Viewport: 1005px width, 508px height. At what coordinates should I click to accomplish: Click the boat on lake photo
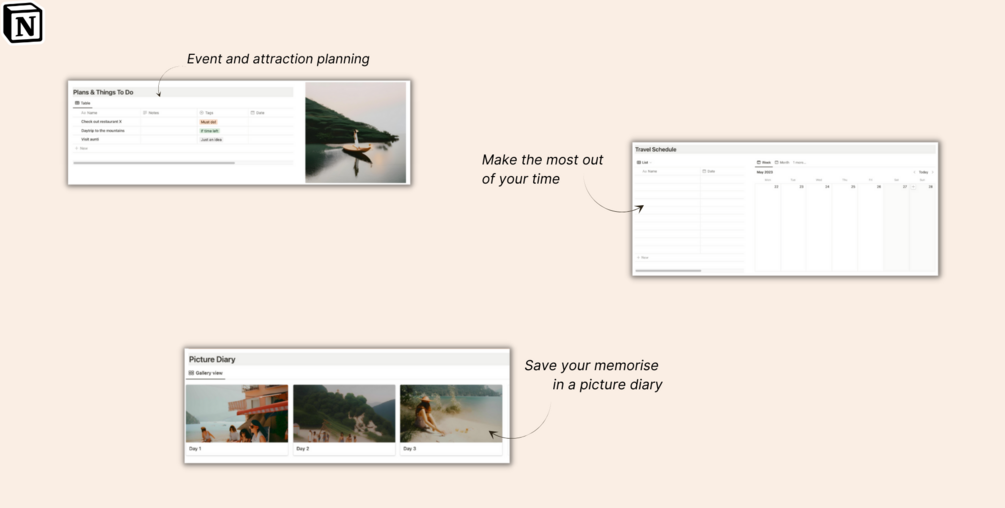tap(356, 133)
